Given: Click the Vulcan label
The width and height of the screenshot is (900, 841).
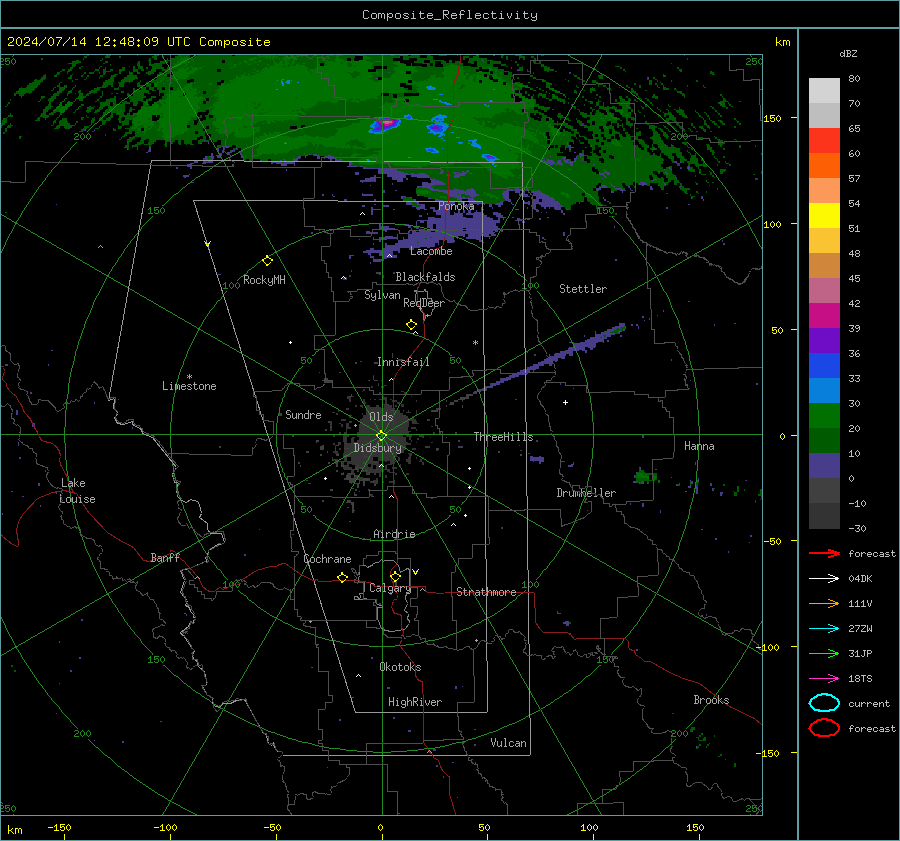Looking at the screenshot, I should click(508, 743).
